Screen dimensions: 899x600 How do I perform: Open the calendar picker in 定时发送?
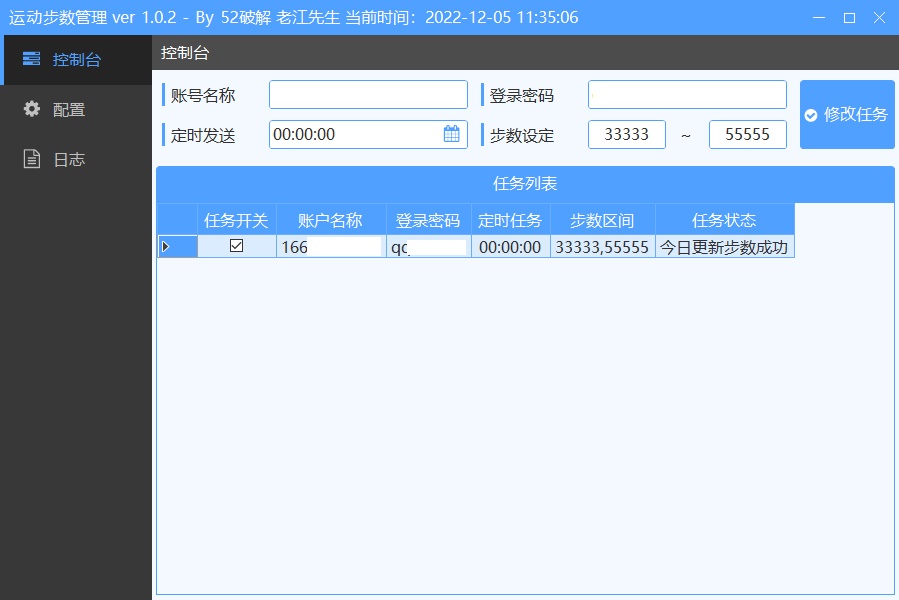click(x=451, y=134)
